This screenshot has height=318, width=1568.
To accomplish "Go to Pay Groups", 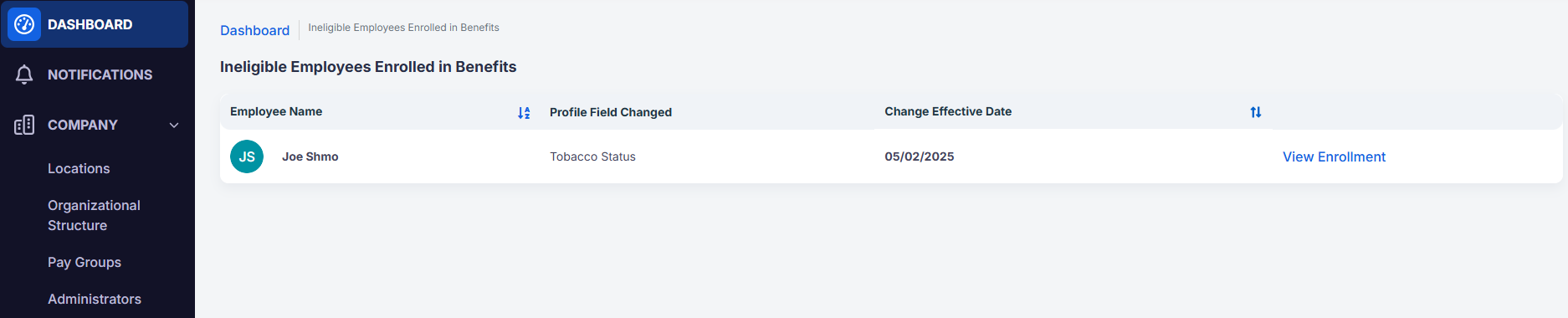I will [85, 262].
